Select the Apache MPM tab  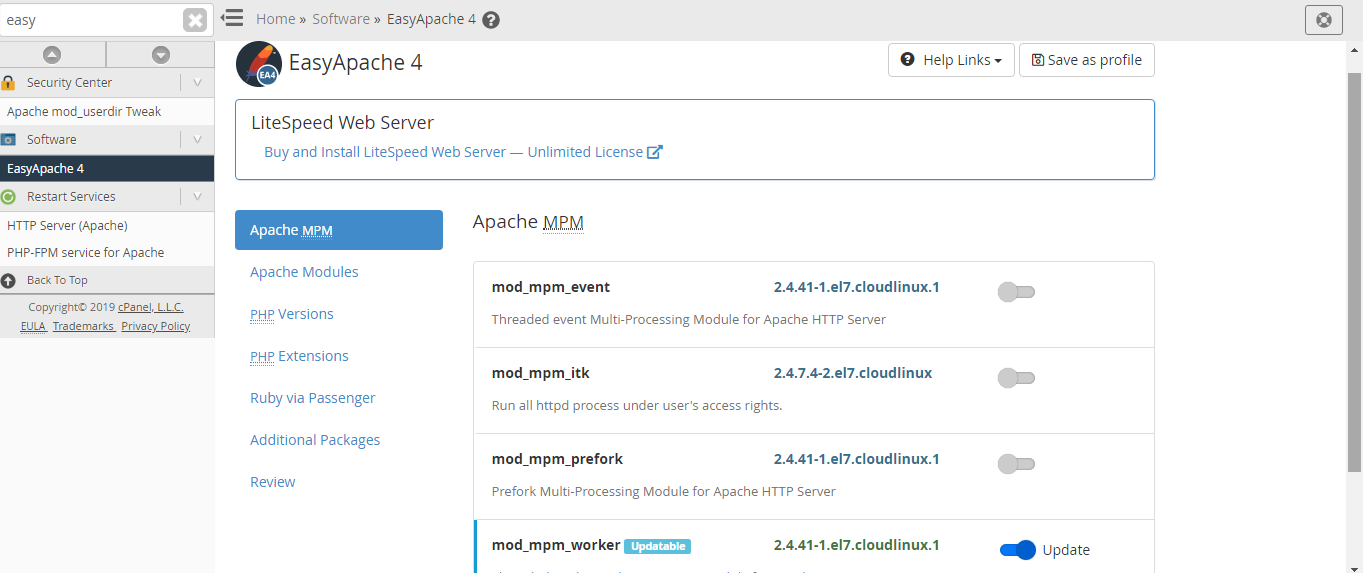pos(339,230)
